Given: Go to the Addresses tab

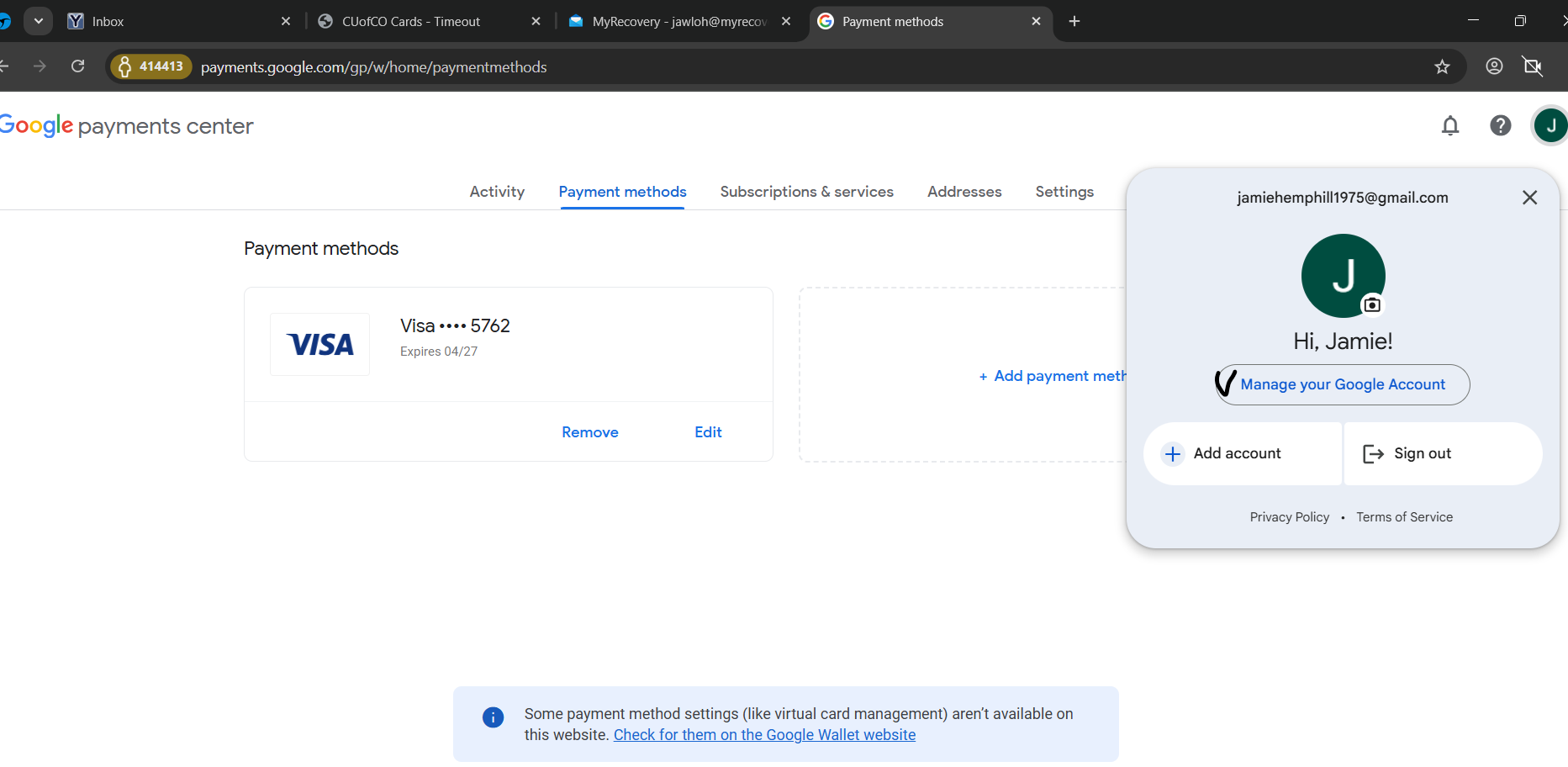Looking at the screenshot, I should click(x=964, y=192).
